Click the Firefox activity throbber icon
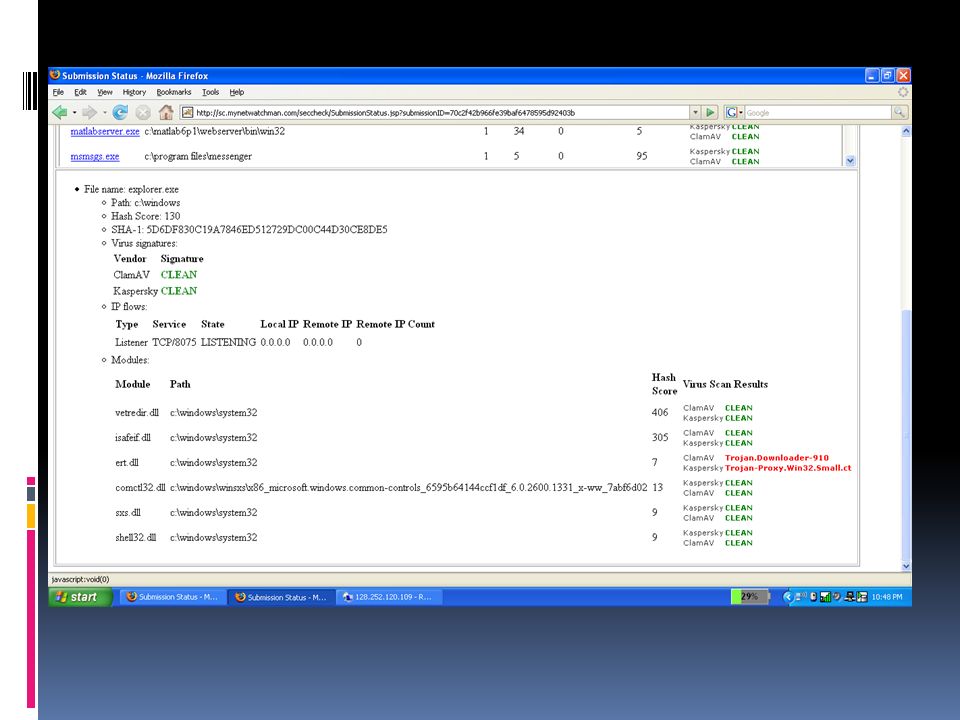The width and height of the screenshot is (960, 720). (x=902, y=92)
